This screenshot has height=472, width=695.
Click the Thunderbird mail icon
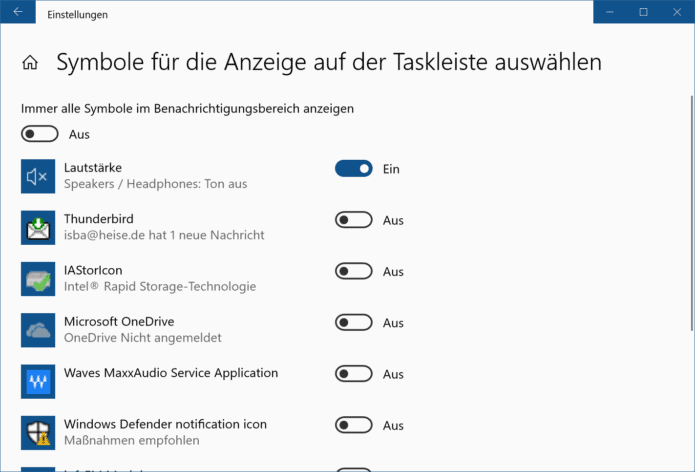point(38,228)
